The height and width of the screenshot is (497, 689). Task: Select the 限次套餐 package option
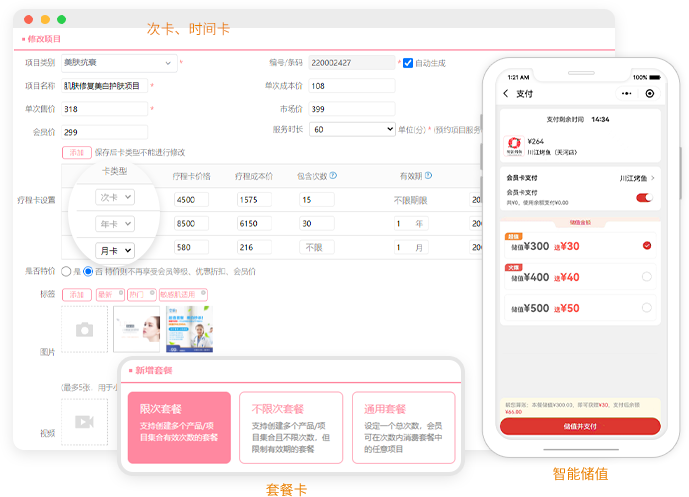click(x=177, y=427)
